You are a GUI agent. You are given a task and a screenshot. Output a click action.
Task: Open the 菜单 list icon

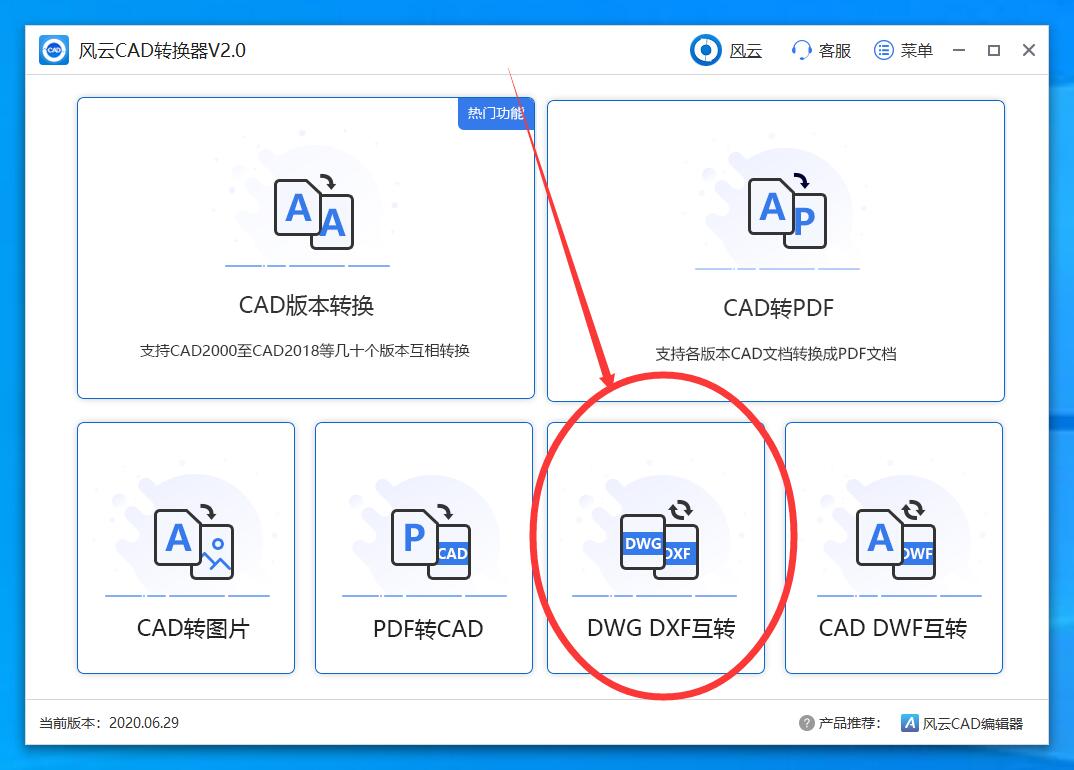(884, 50)
